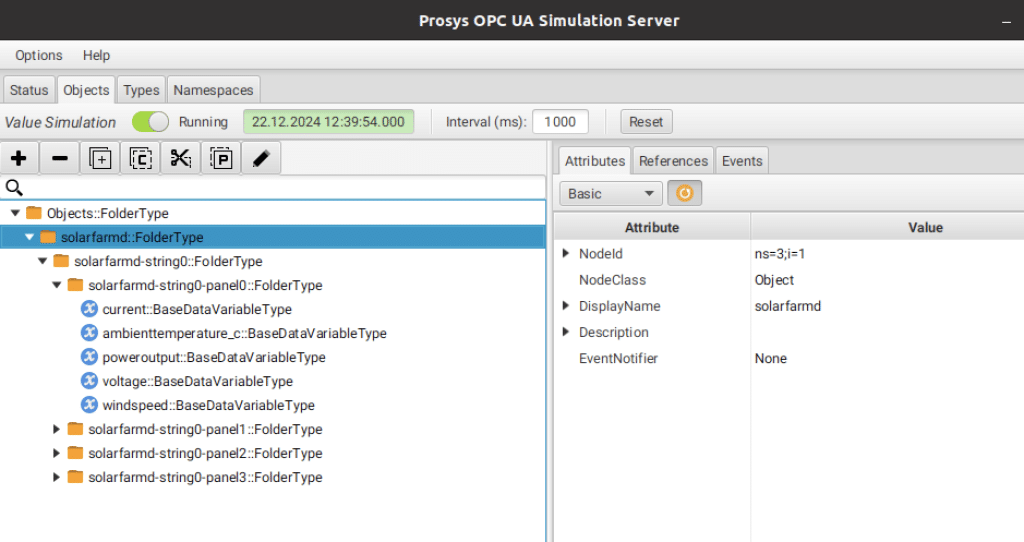Screen dimensions: 1024x542
Task: Click the orange refresh attributes icon
Action: pyautogui.click(x=684, y=193)
